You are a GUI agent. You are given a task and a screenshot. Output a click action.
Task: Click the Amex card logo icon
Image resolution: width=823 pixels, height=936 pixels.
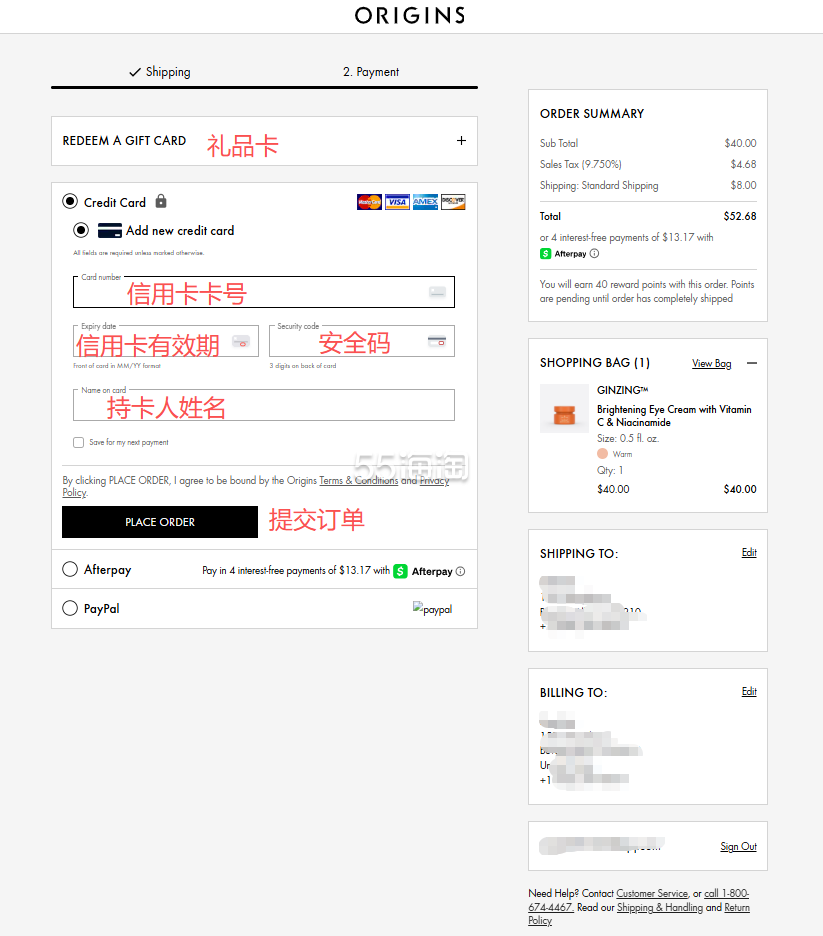[x=426, y=202]
